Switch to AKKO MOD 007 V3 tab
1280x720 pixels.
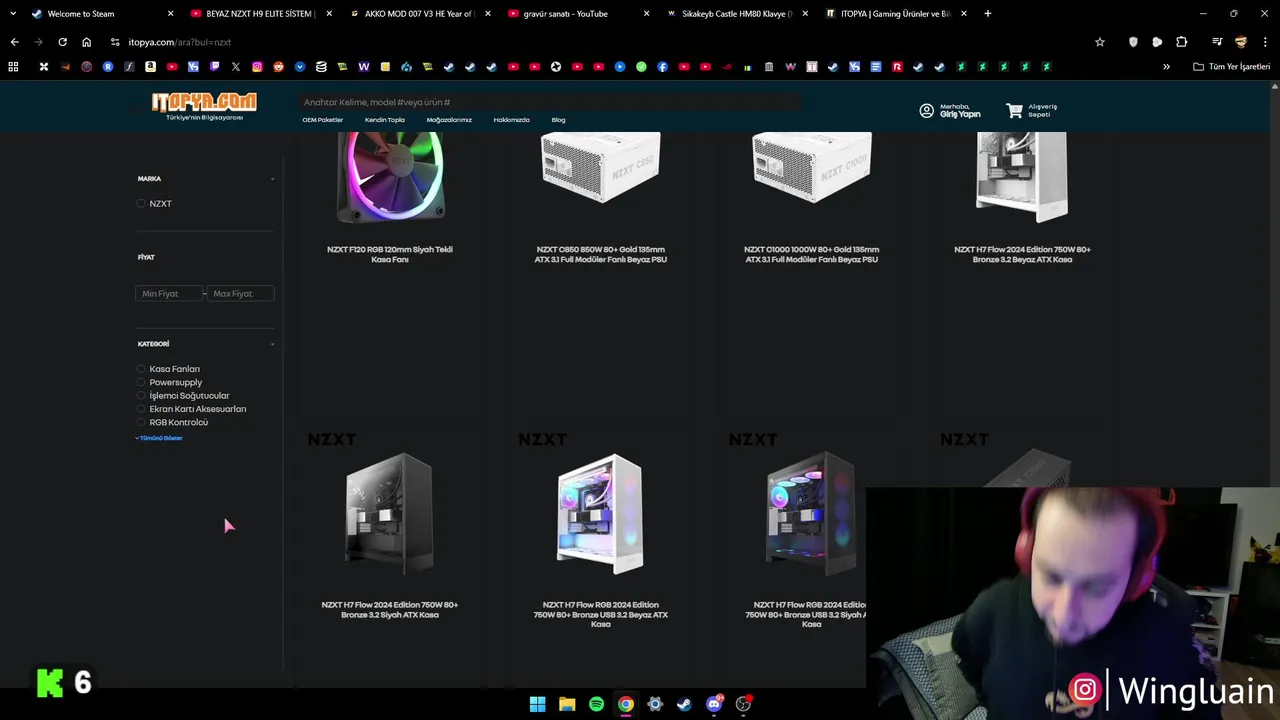419,14
